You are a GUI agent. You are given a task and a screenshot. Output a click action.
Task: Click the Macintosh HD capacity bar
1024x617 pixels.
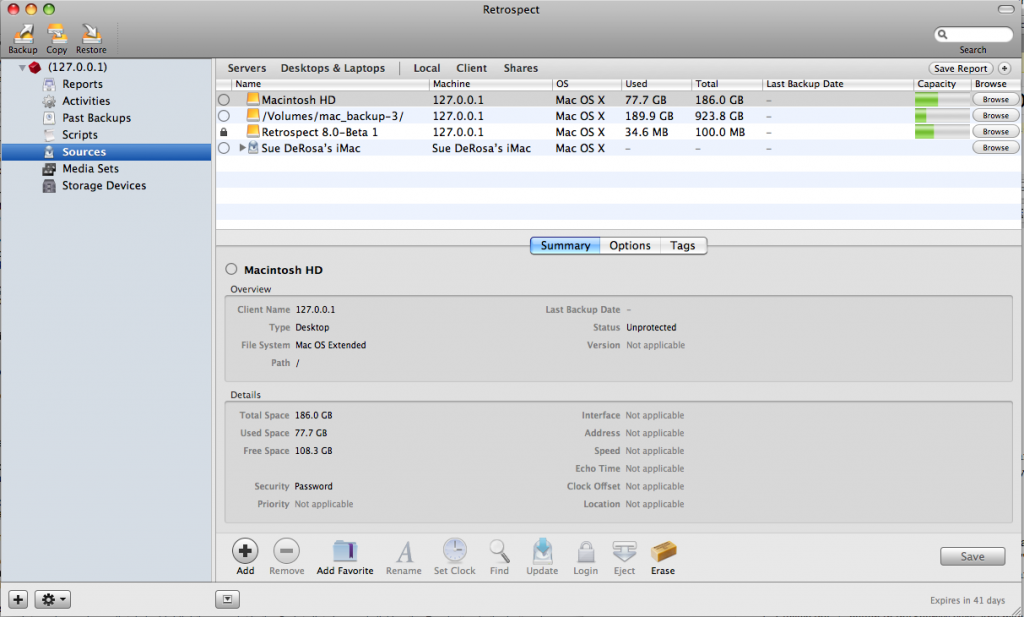click(942, 100)
